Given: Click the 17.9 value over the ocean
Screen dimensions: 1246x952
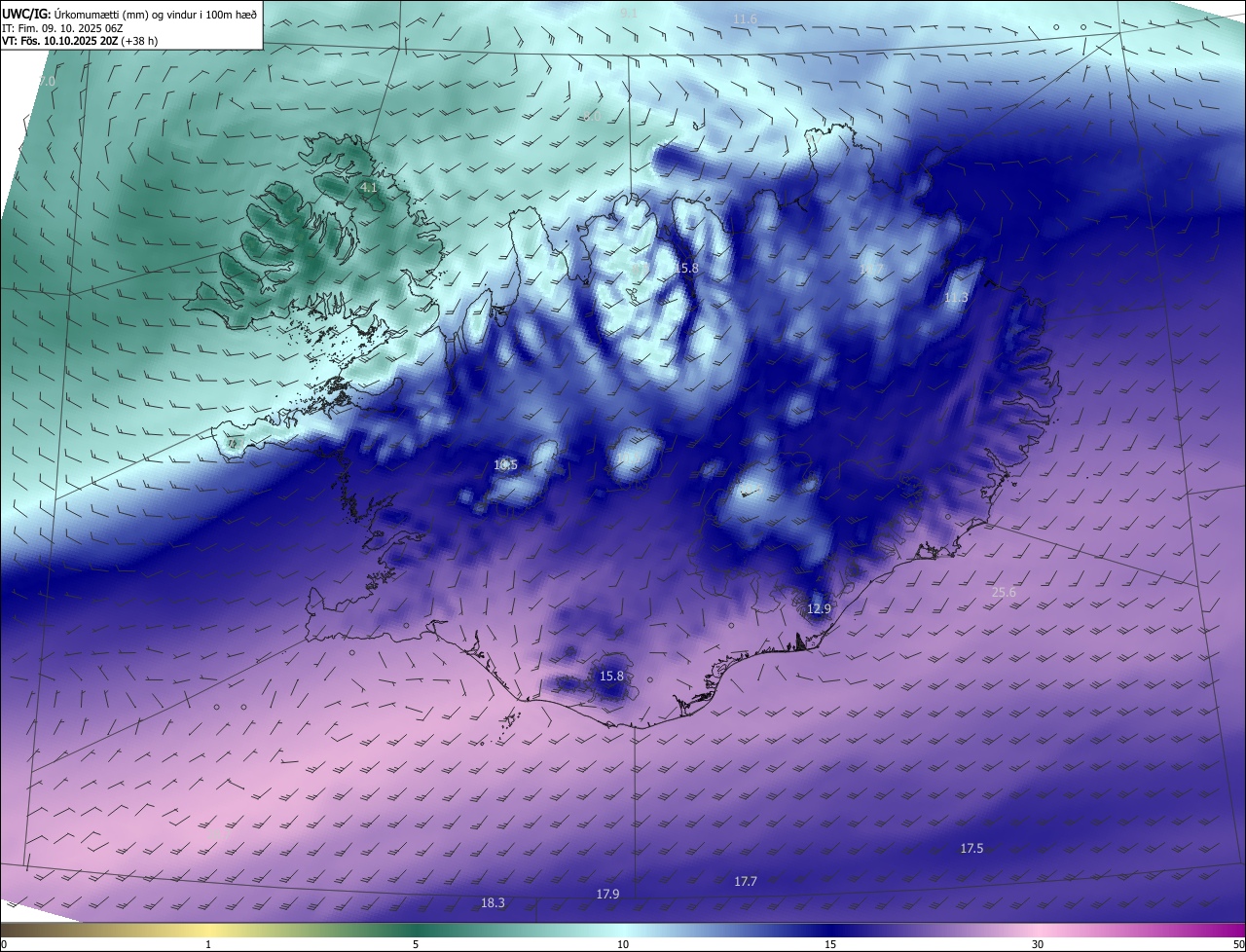Looking at the screenshot, I should [x=607, y=894].
